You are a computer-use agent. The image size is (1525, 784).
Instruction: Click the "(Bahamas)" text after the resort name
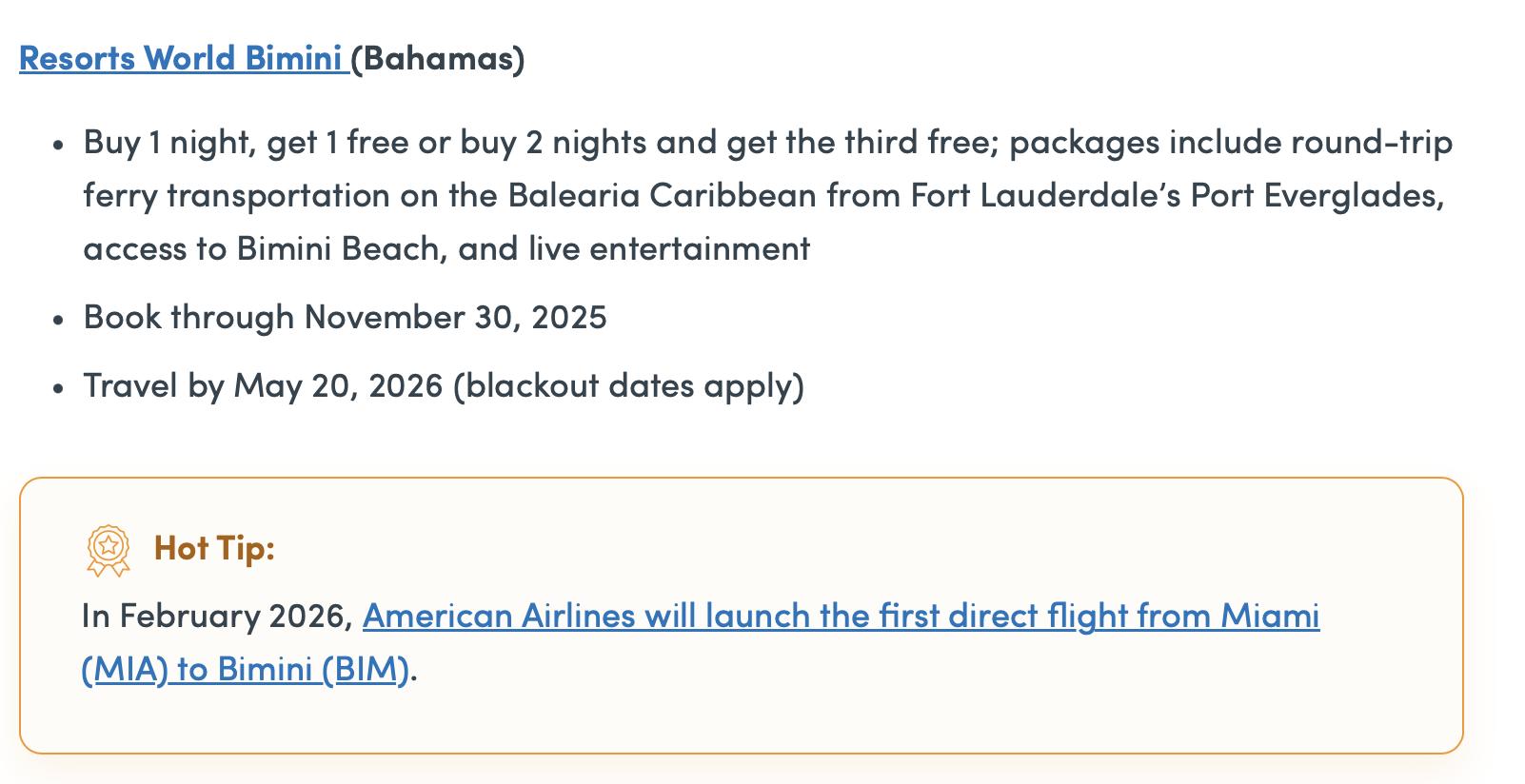[438, 58]
